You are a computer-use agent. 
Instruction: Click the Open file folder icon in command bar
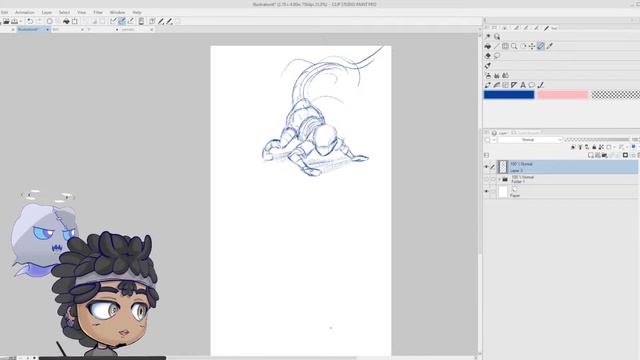point(6,21)
